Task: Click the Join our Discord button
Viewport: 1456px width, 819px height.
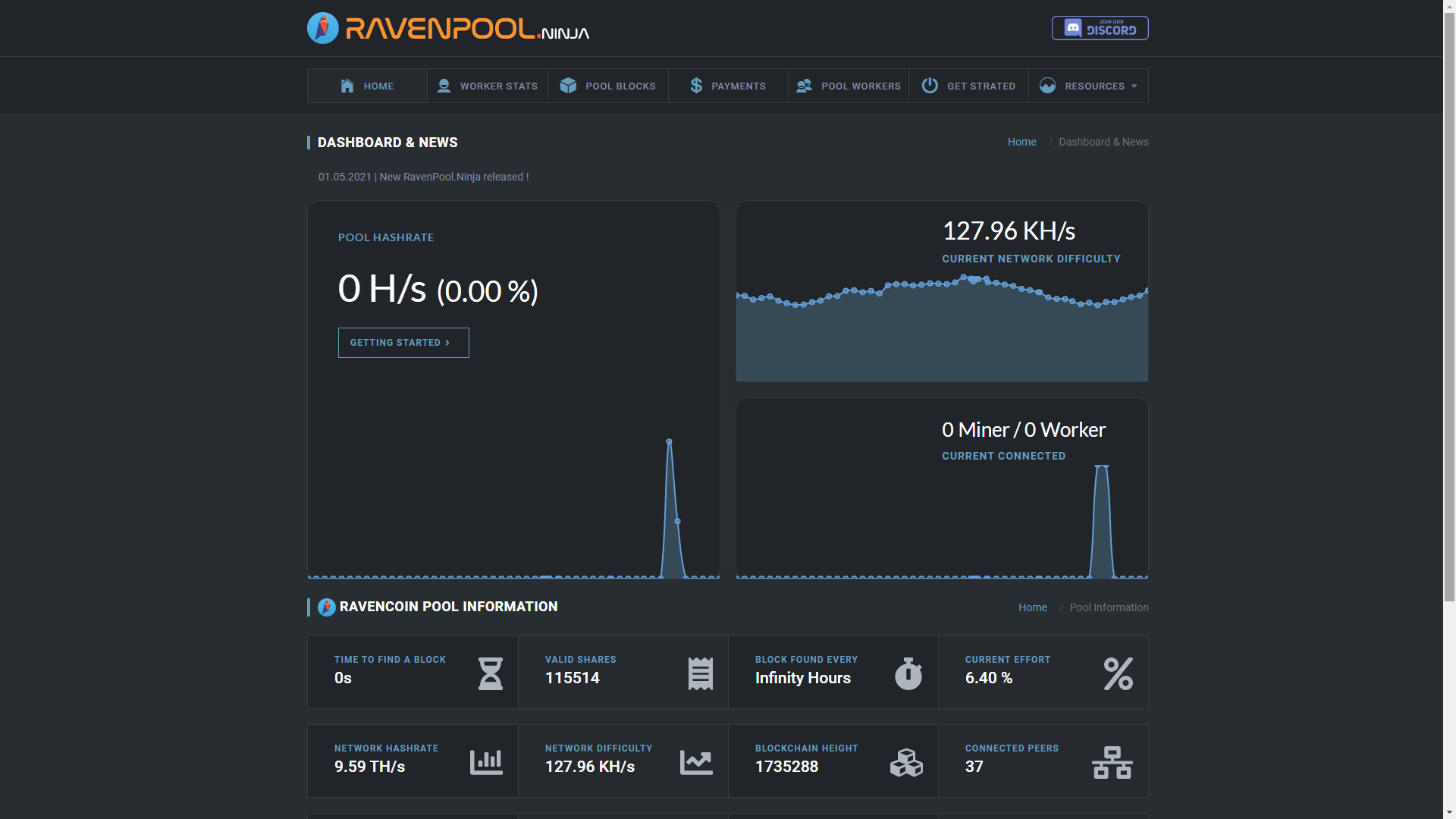Action: pyautogui.click(x=1100, y=28)
